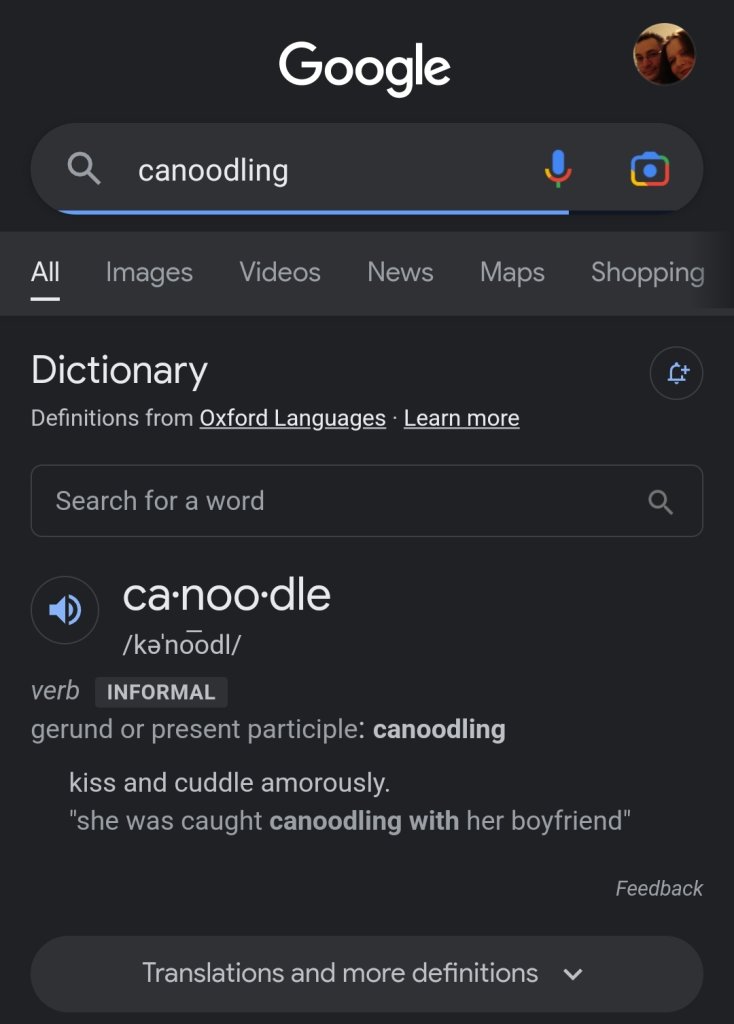Image resolution: width=734 pixels, height=1024 pixels.
Task: Go to the Maps tab
Action: pos(512,272)
